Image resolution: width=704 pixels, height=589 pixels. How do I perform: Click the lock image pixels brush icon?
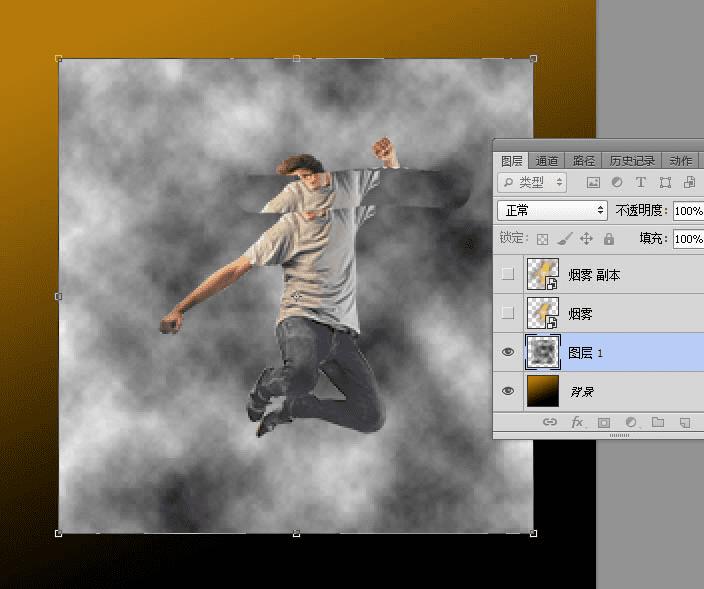564,239
